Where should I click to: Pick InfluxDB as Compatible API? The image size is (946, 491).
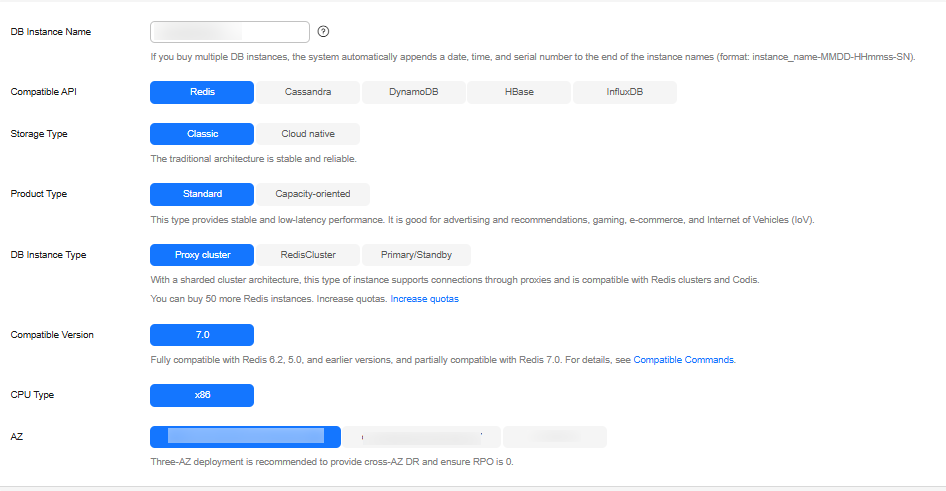pos(624,92)
